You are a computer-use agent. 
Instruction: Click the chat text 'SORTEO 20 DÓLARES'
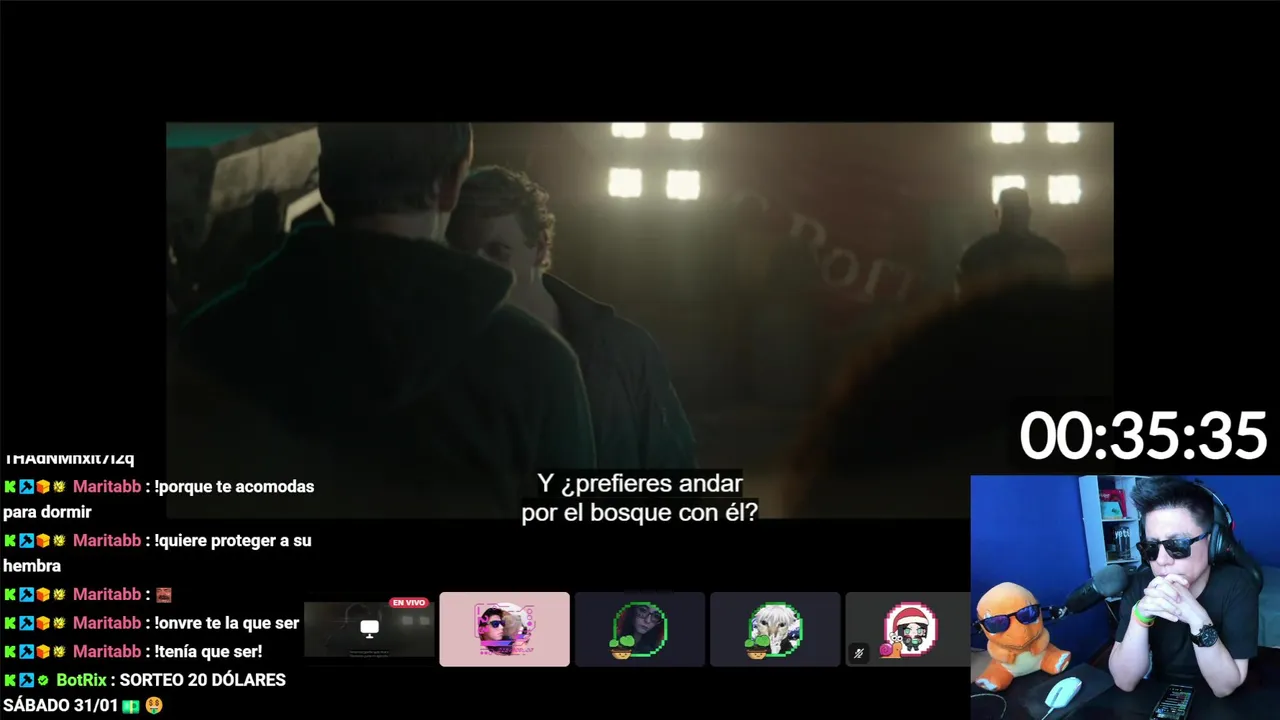203,680
